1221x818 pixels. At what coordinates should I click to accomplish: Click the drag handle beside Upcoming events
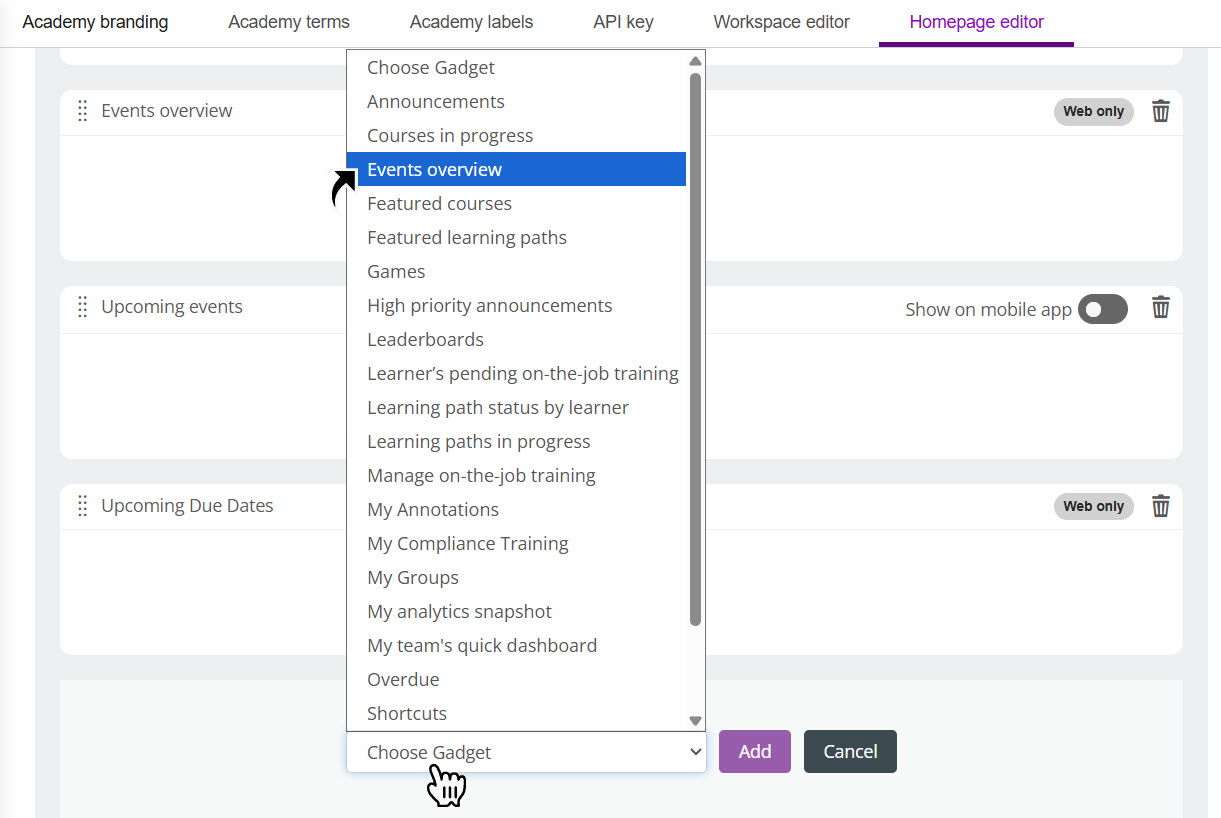point(83,307)
